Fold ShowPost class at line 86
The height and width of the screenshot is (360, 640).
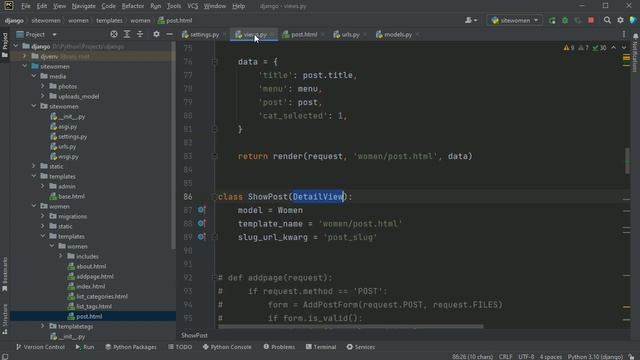point(215,197)
